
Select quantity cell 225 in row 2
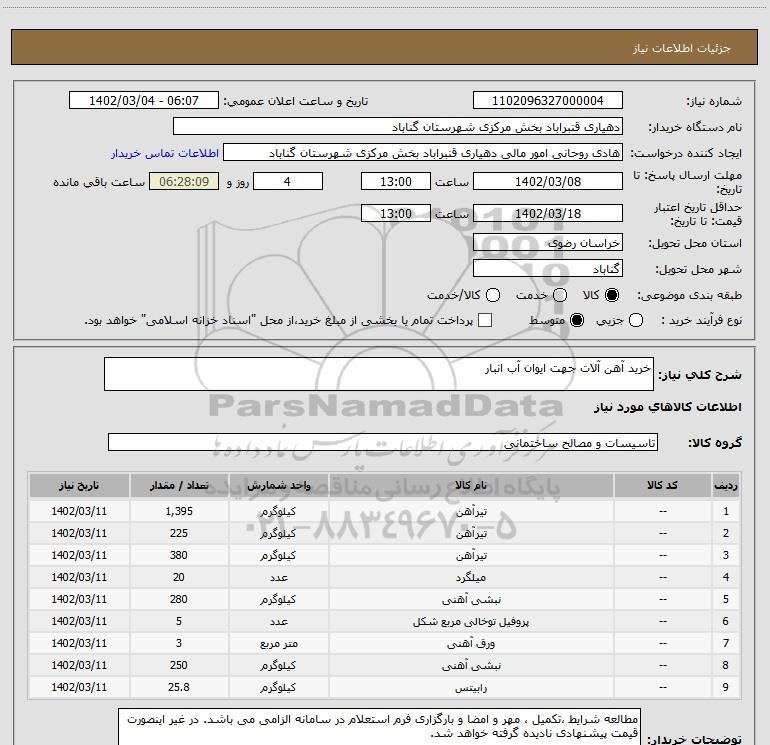[x=179, y=533]
